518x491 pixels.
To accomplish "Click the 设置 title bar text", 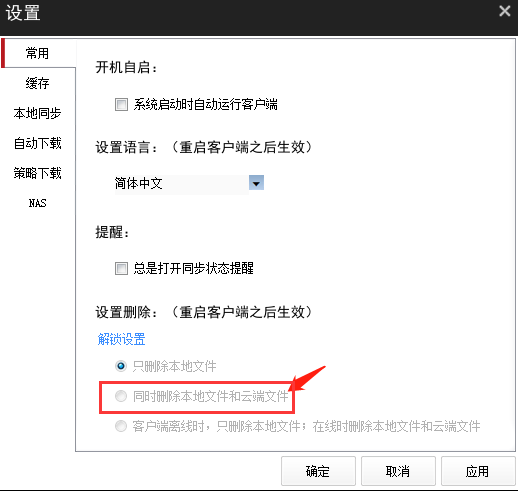I will [x=23, y=13].
